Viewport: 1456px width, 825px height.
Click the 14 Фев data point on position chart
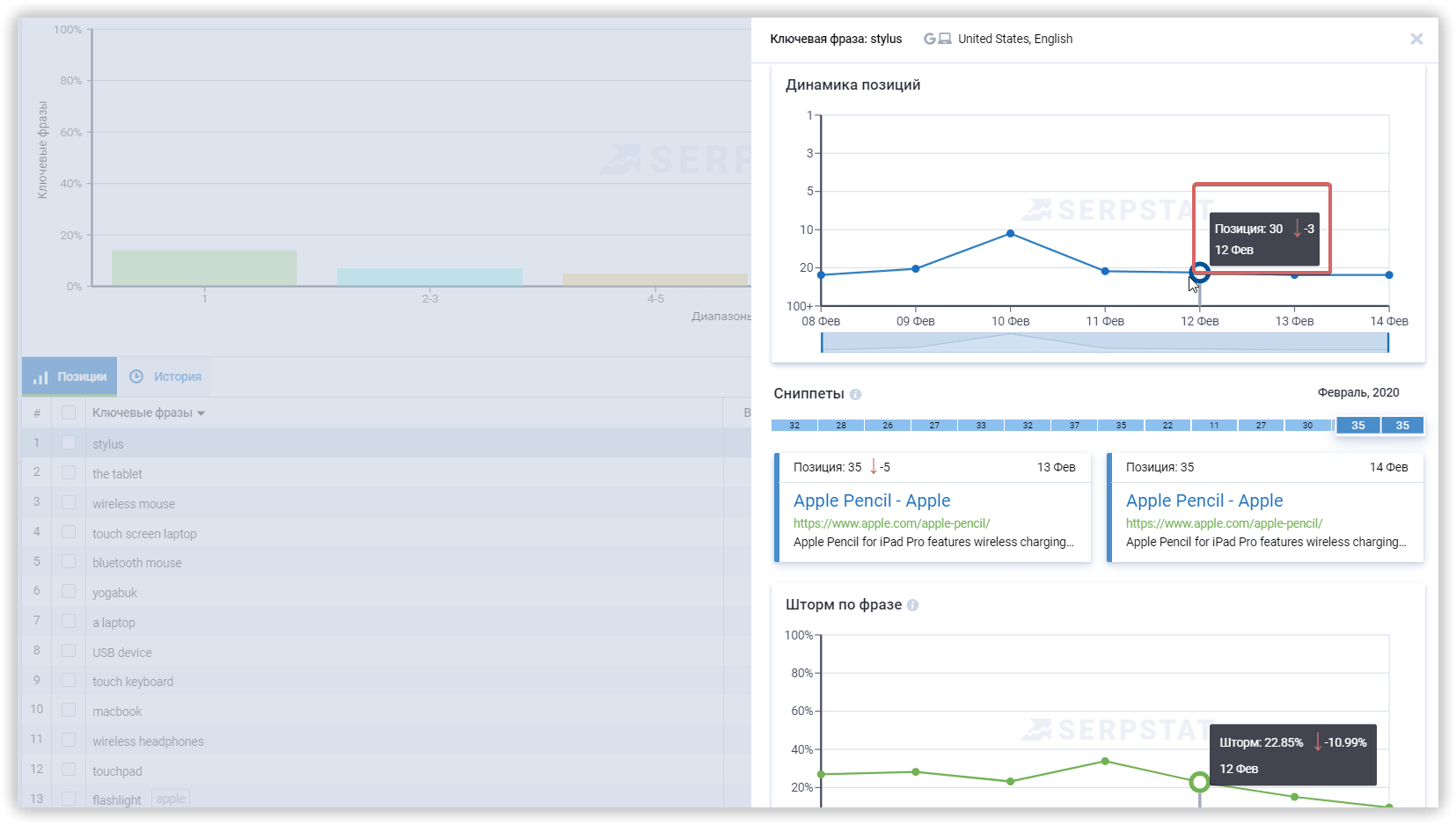click(x=1389, y=275)
